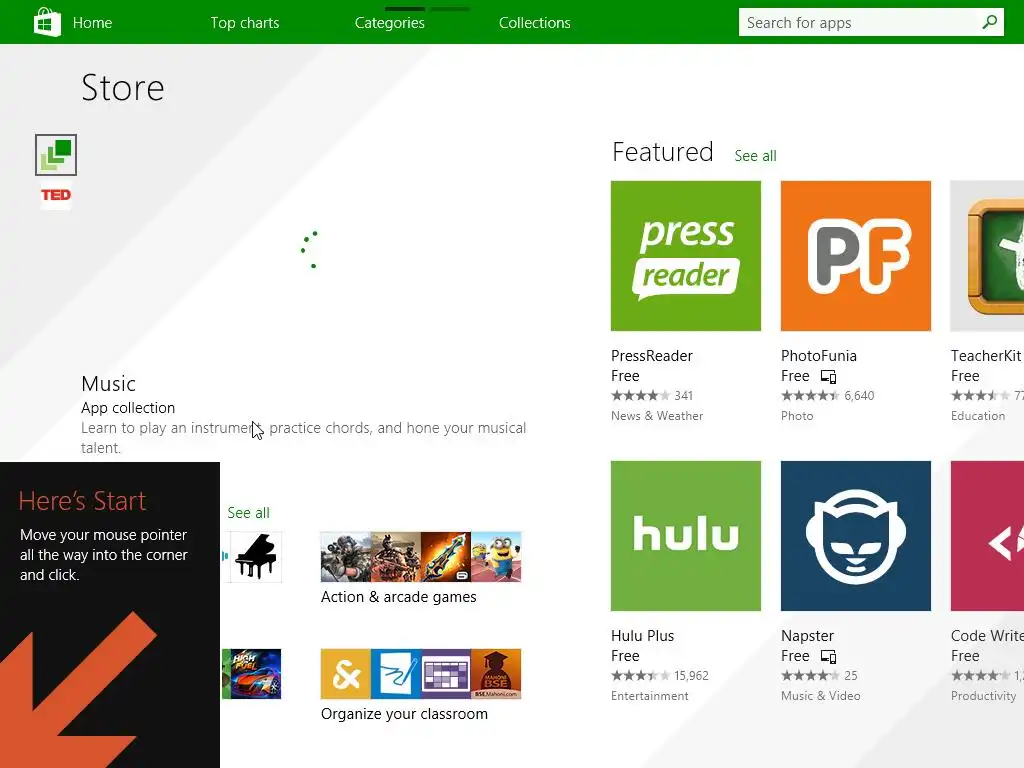Click the search magnifier icon
Screen dimensions: 1024x768
click(x=989, y=22)
